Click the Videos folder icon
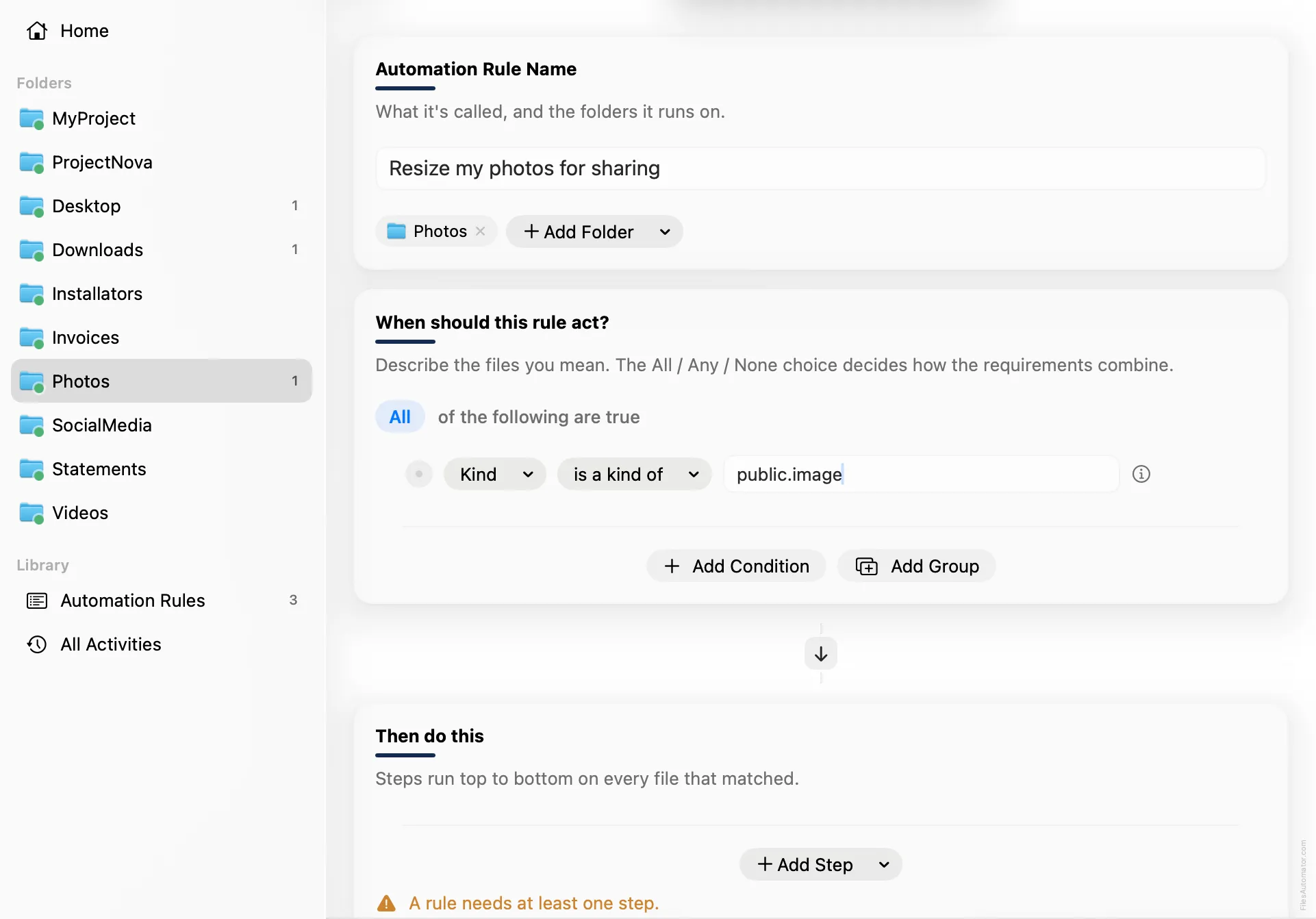This screenshot has height=919, width=1316. (31, 513)
